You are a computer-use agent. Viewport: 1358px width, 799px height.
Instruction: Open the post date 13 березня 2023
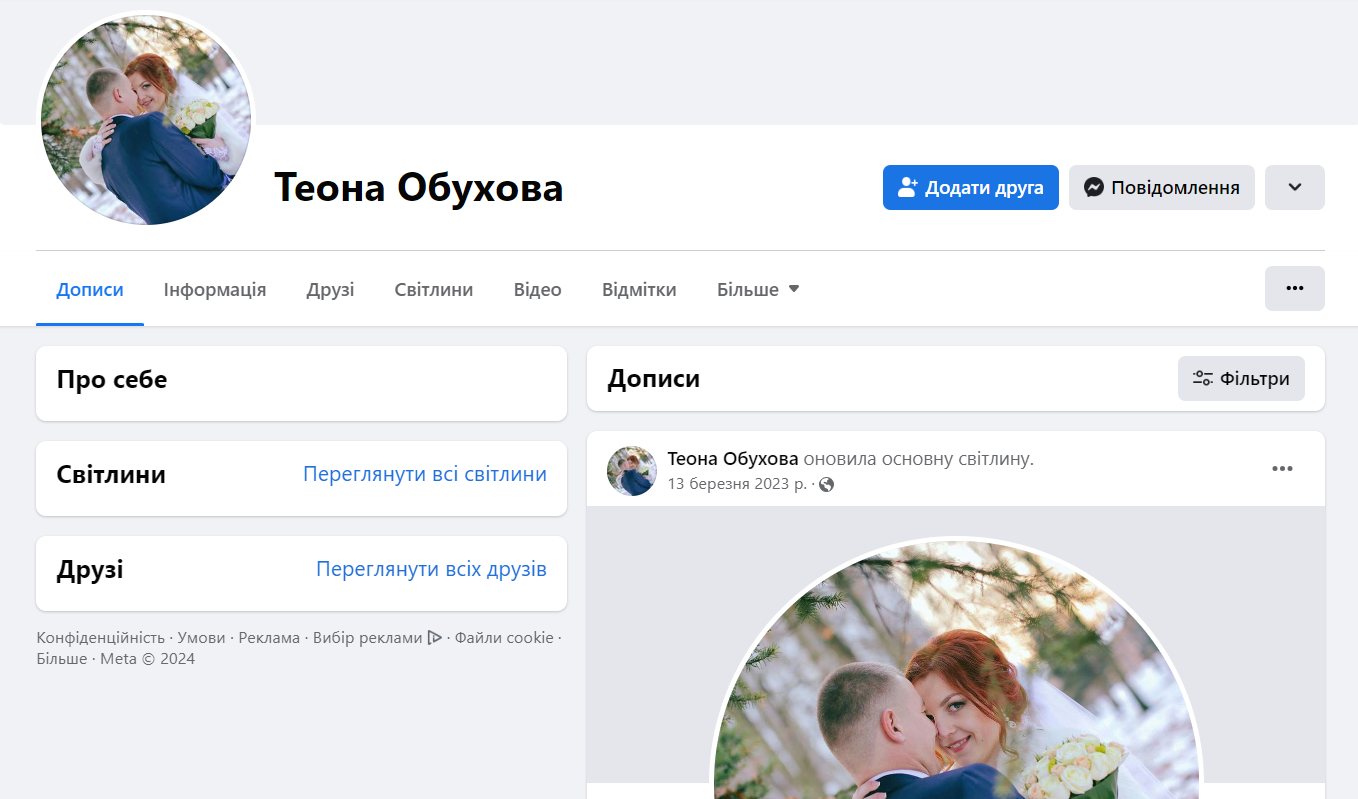pyautogui.click(x=737, y=485)
